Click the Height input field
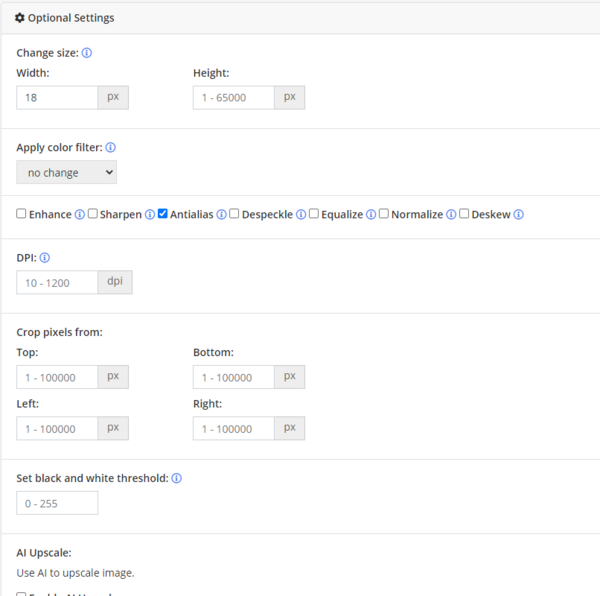Viewport: 600px width, 596px height. [x=234, y=98]
